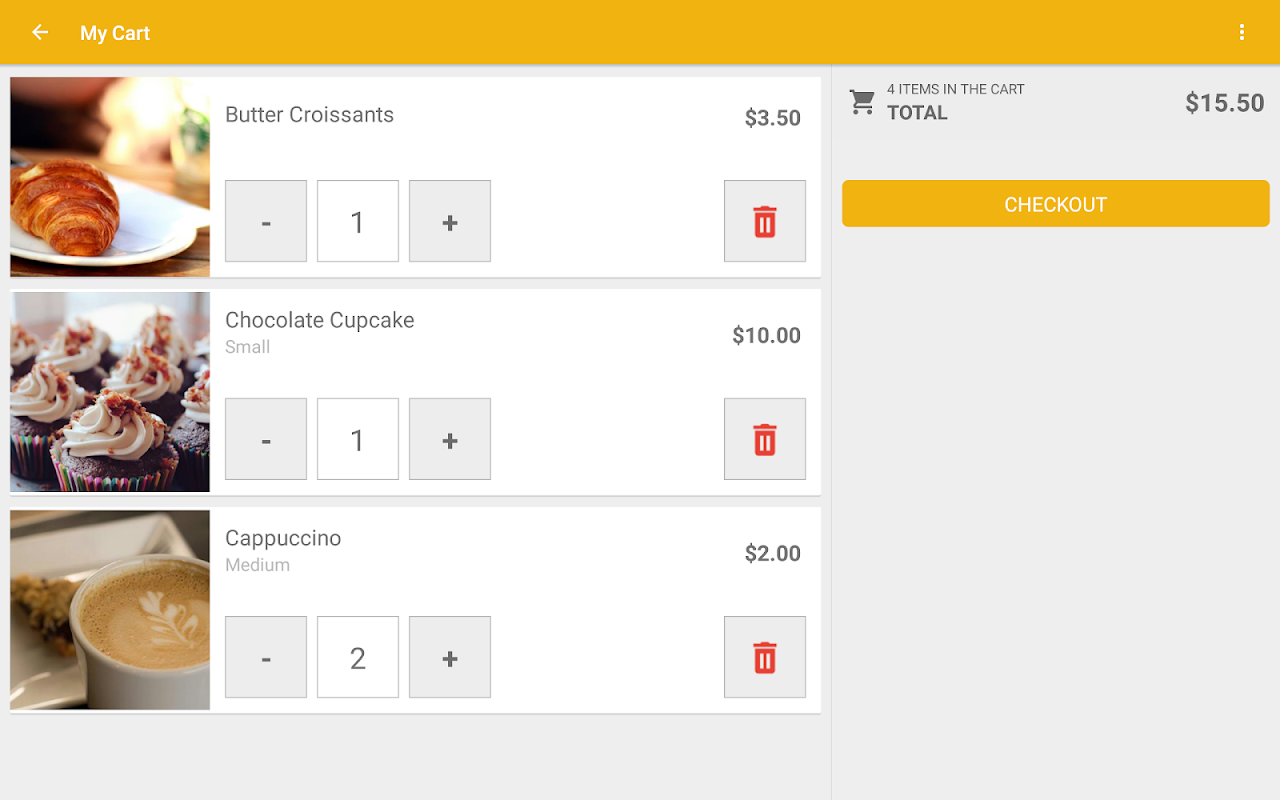The height and width of the screenshot is (800, 1280).
Task: Delete Cappuccino using the trash icon
Action: coord(764,657)
